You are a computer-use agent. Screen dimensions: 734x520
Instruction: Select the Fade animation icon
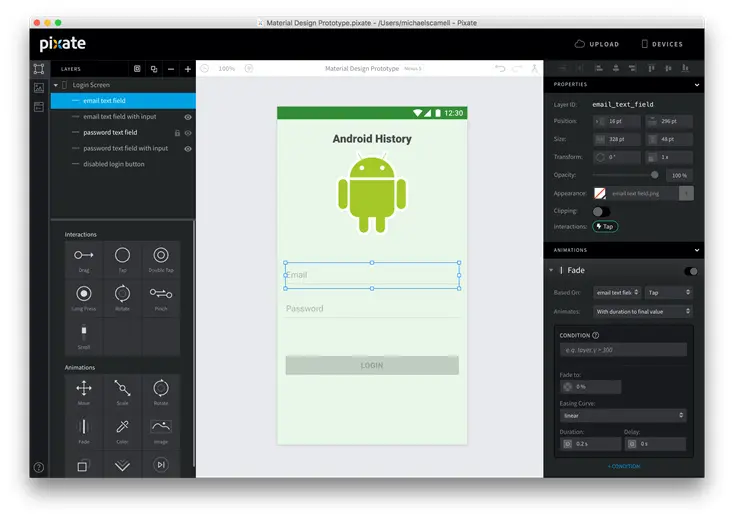click(x=84, y=426)
